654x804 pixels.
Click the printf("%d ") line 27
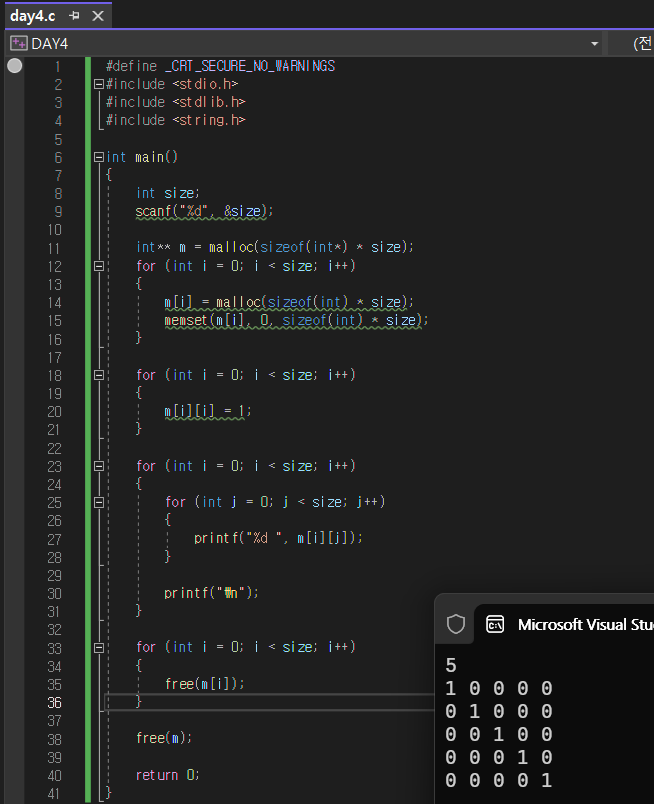click(278, 538)
